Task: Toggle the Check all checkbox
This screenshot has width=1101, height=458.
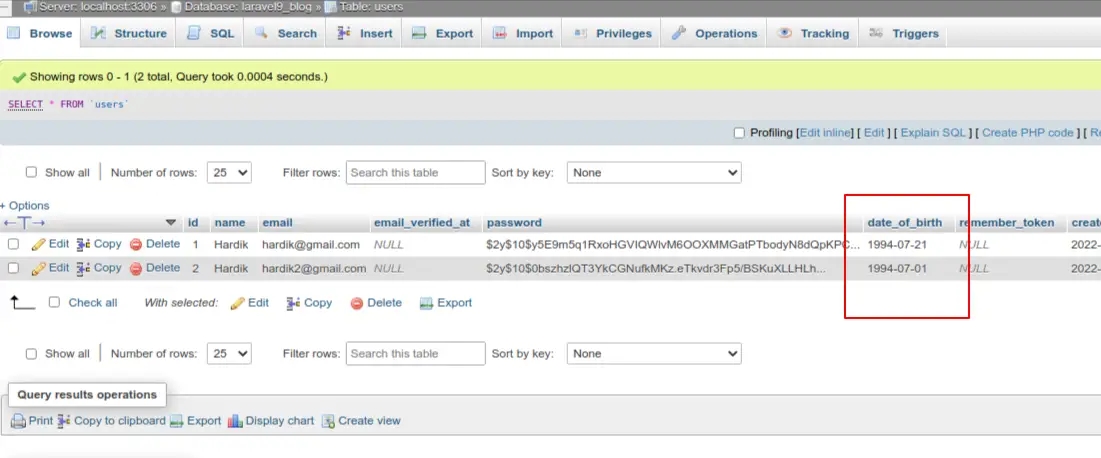Action: (54, 302)
